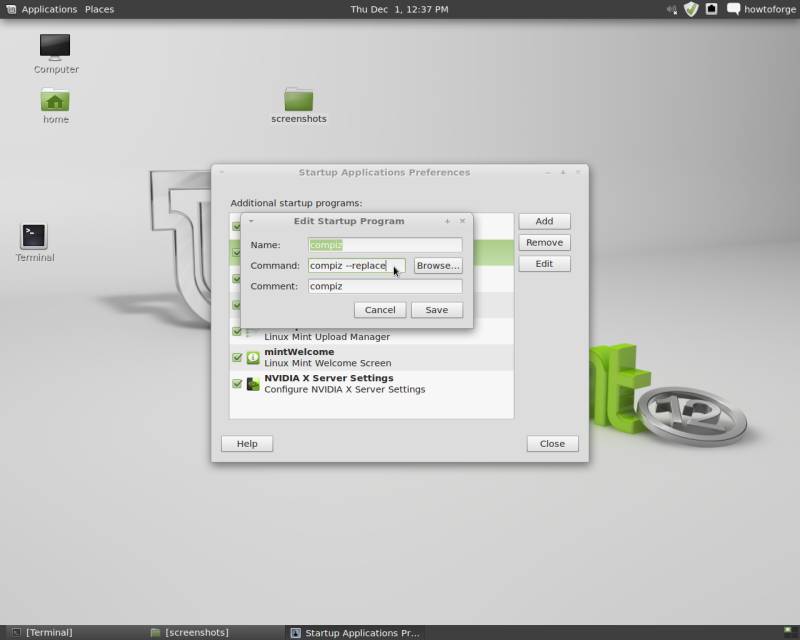Viewport: 800px width, 640px height.
Task: Toggle the NVIDIA X Server Settings checkbox
Action: (x=237, y=383)
